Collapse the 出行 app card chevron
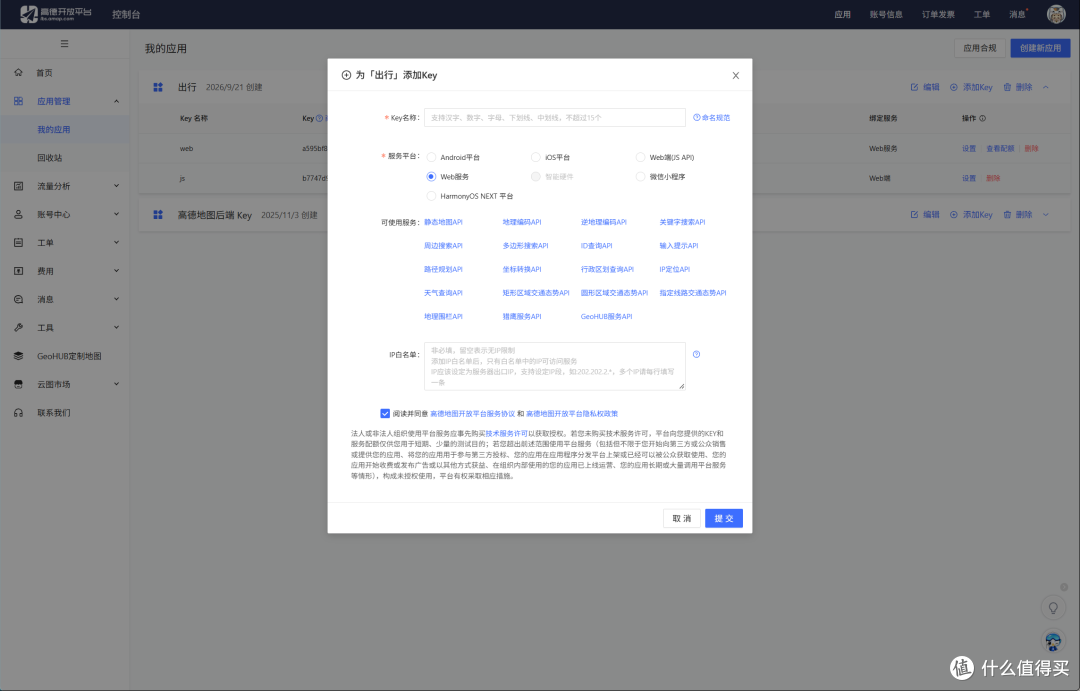1080x691 pixels. click(x=1046, y=87)
